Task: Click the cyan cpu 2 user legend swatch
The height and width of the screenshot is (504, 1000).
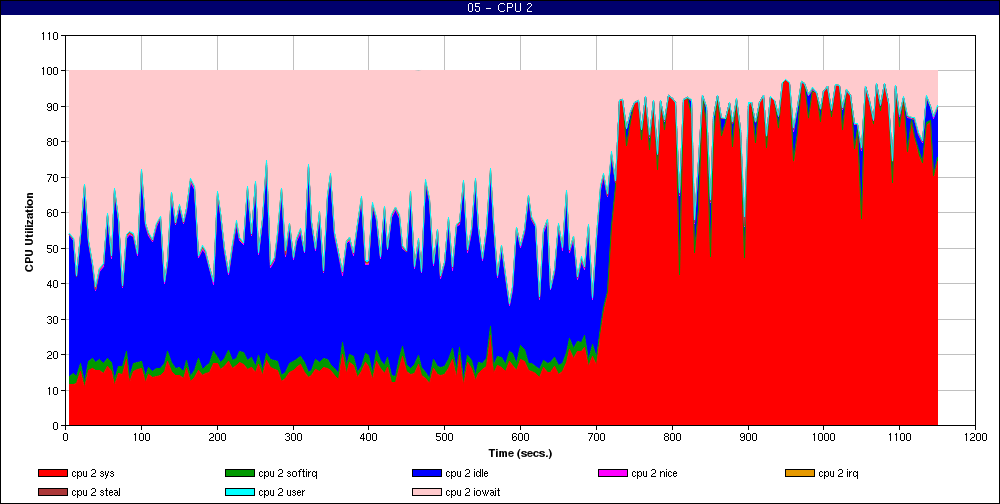Action: (240, 493)
